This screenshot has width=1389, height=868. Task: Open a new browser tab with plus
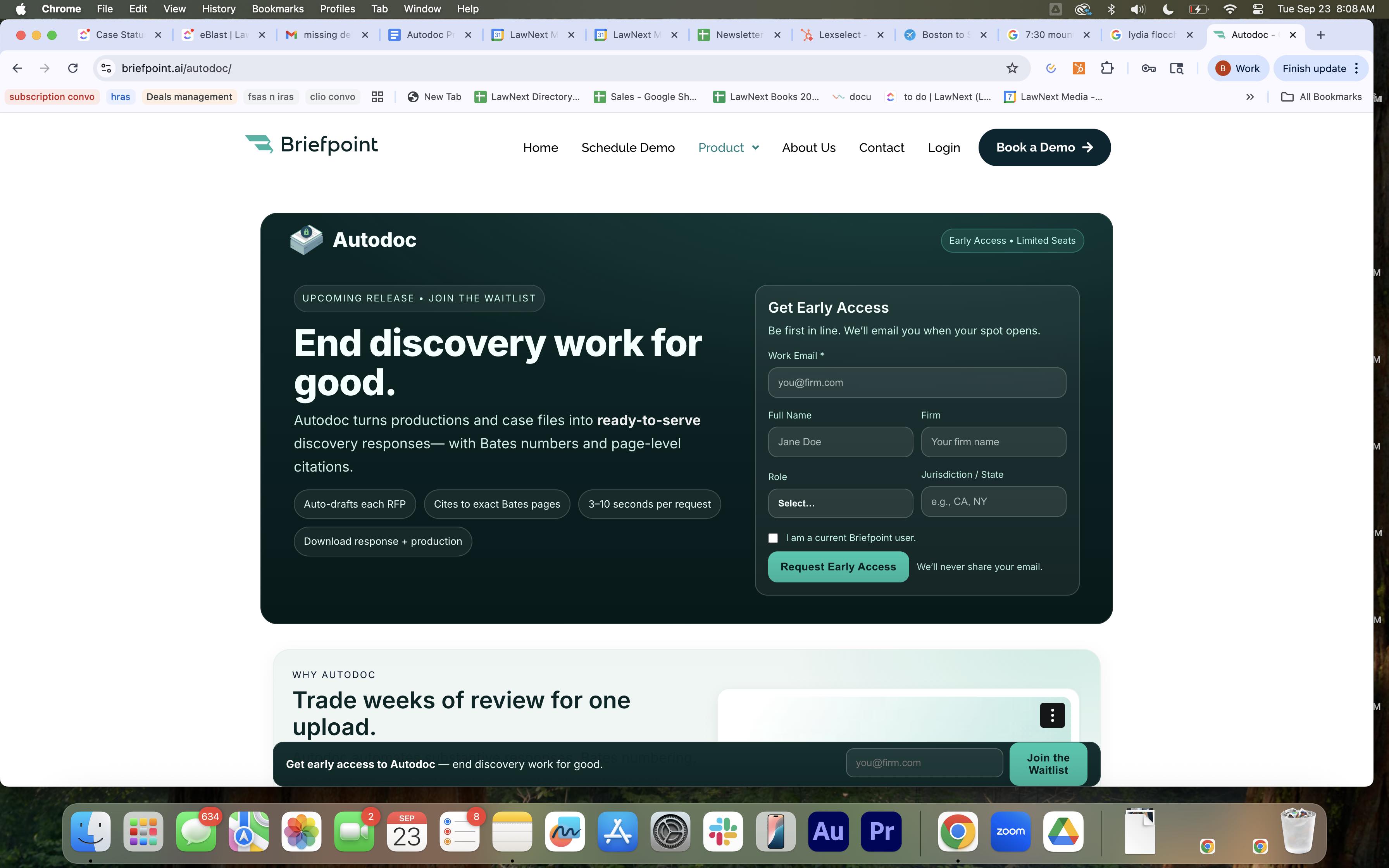point(1321,35)
